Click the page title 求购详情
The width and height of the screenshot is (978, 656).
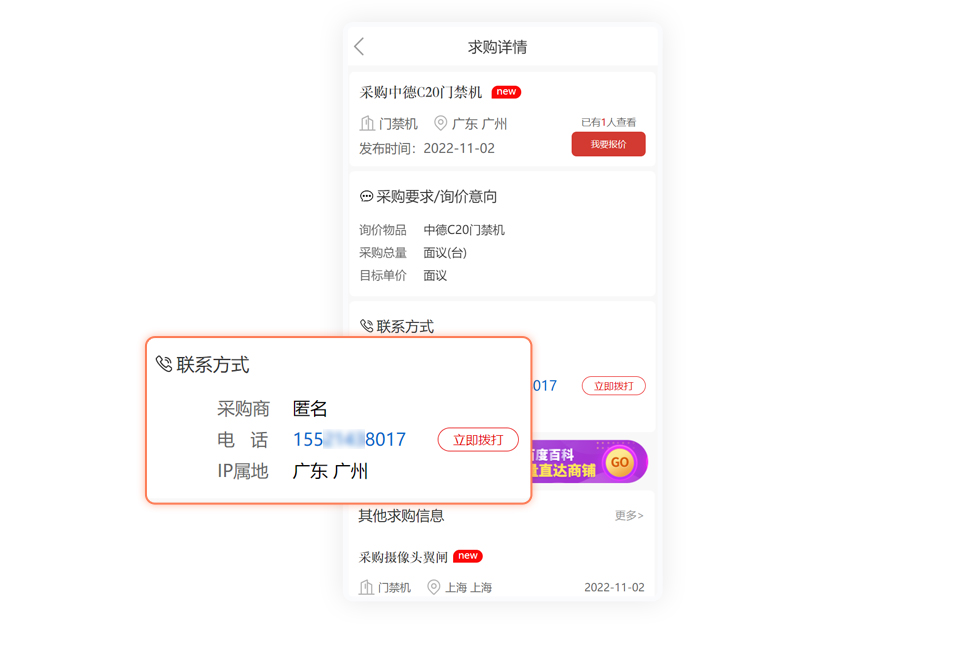pyautogui.click(x=498, y=47)
